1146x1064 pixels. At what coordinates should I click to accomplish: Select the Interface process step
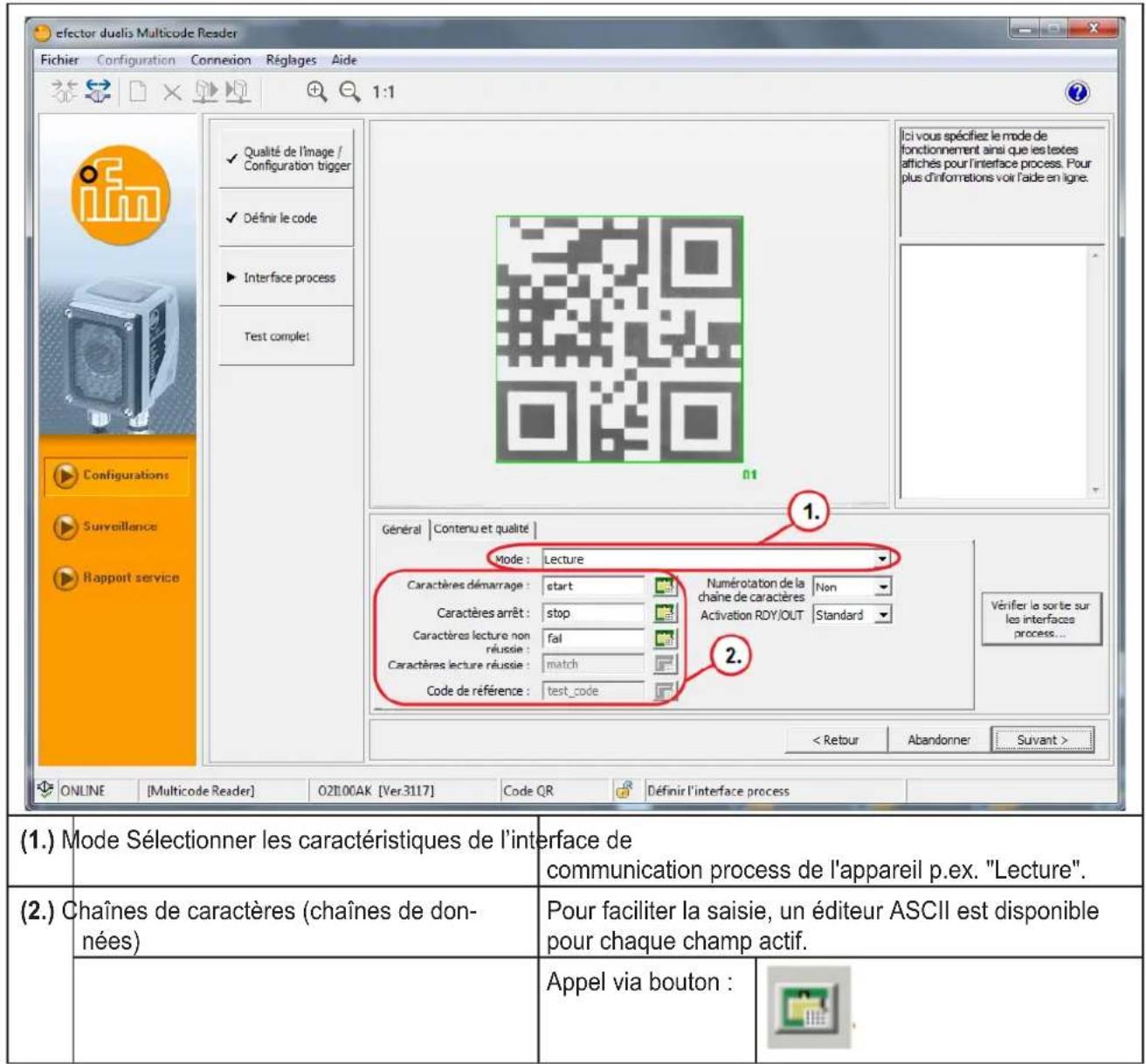(x=286, y=278)
